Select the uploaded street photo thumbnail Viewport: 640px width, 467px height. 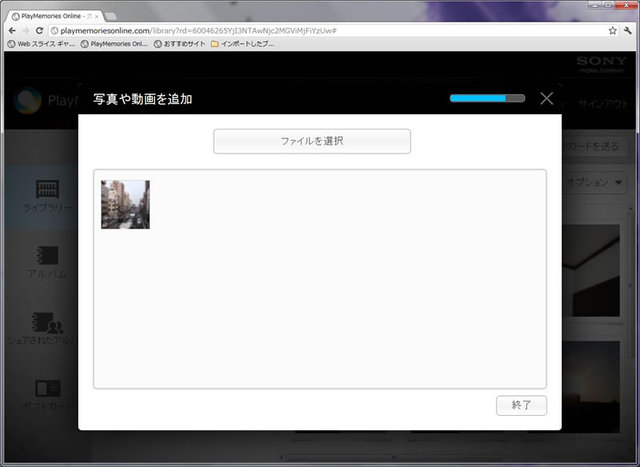click(x=125, y=205)
